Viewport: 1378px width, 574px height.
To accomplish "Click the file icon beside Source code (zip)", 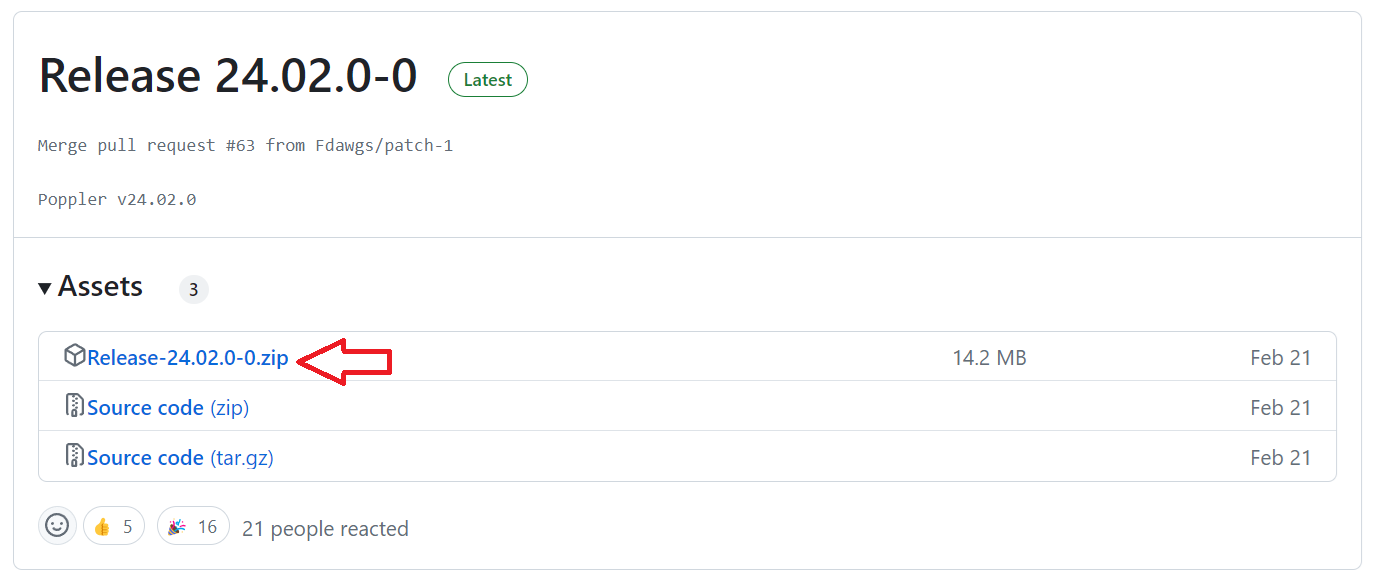I will (74, 406).
